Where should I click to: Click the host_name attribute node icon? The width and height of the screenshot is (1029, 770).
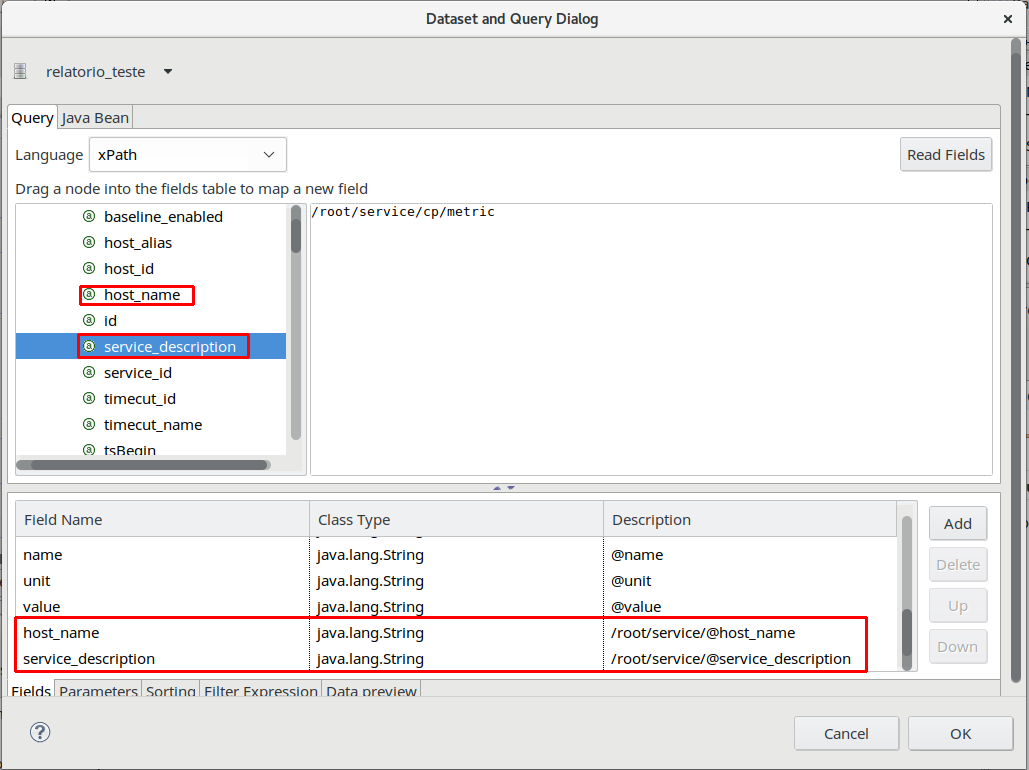click(89, 295)
